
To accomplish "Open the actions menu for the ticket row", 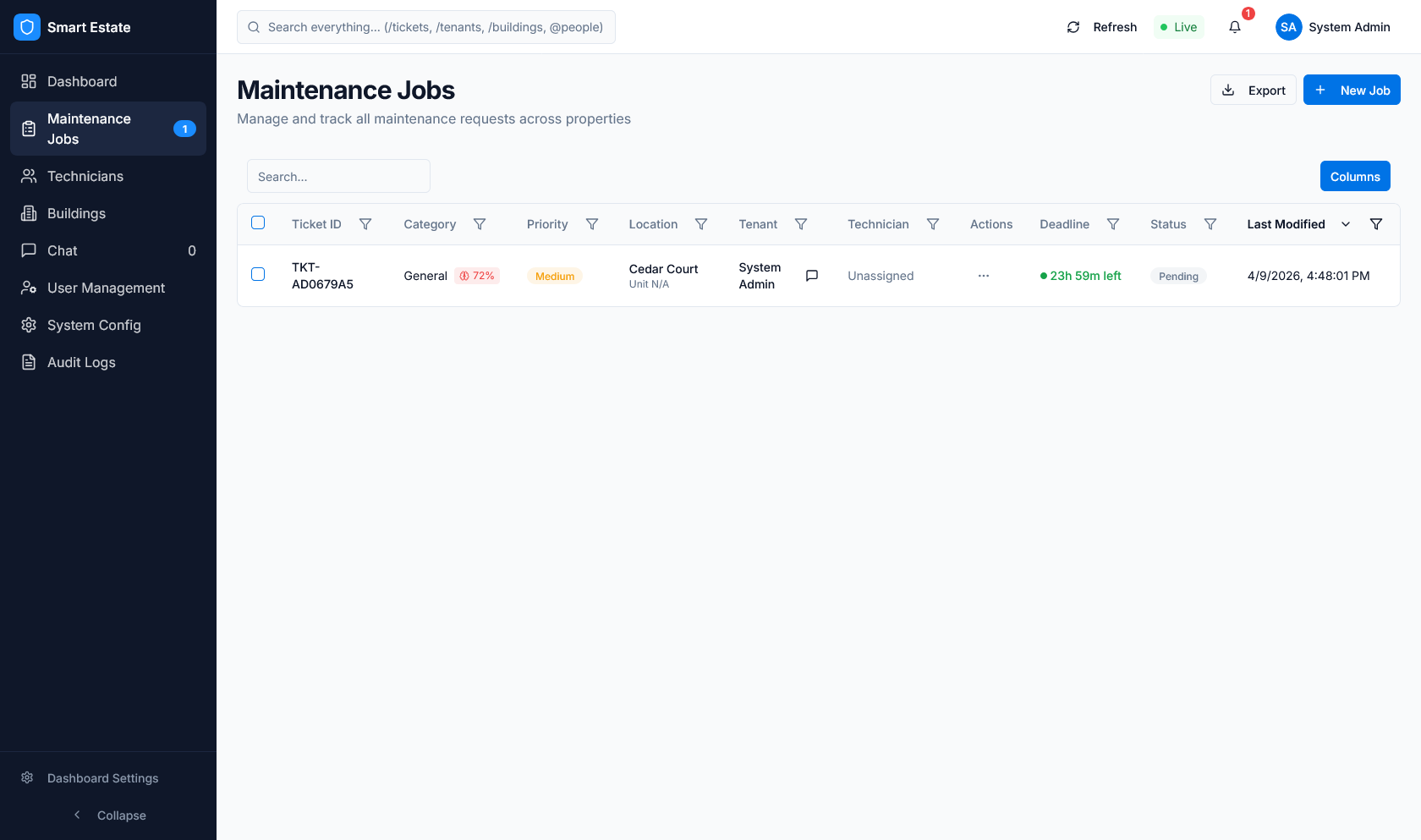I will coord(983,275).
